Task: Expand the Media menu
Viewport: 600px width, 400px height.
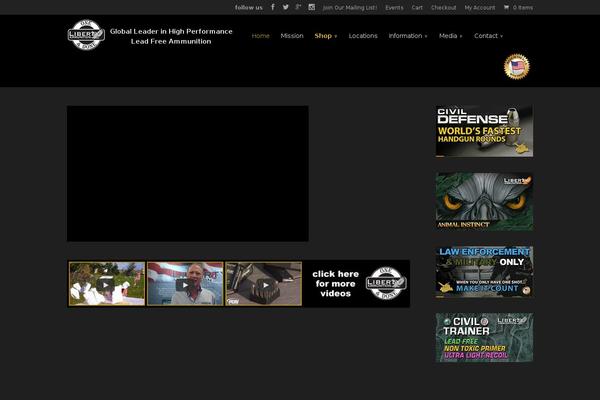Action: click(451, 36)
